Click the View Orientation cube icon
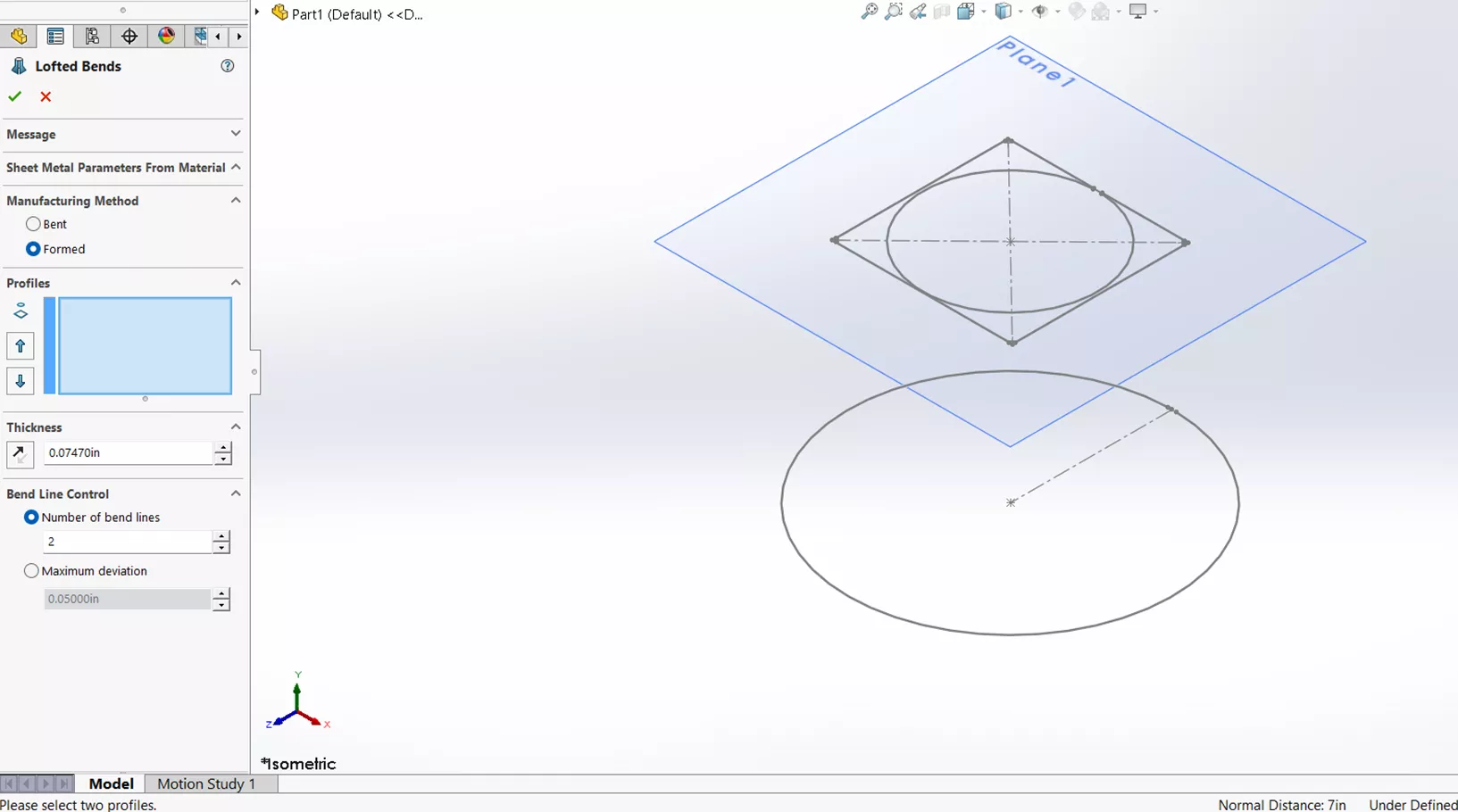 (965, 12)
